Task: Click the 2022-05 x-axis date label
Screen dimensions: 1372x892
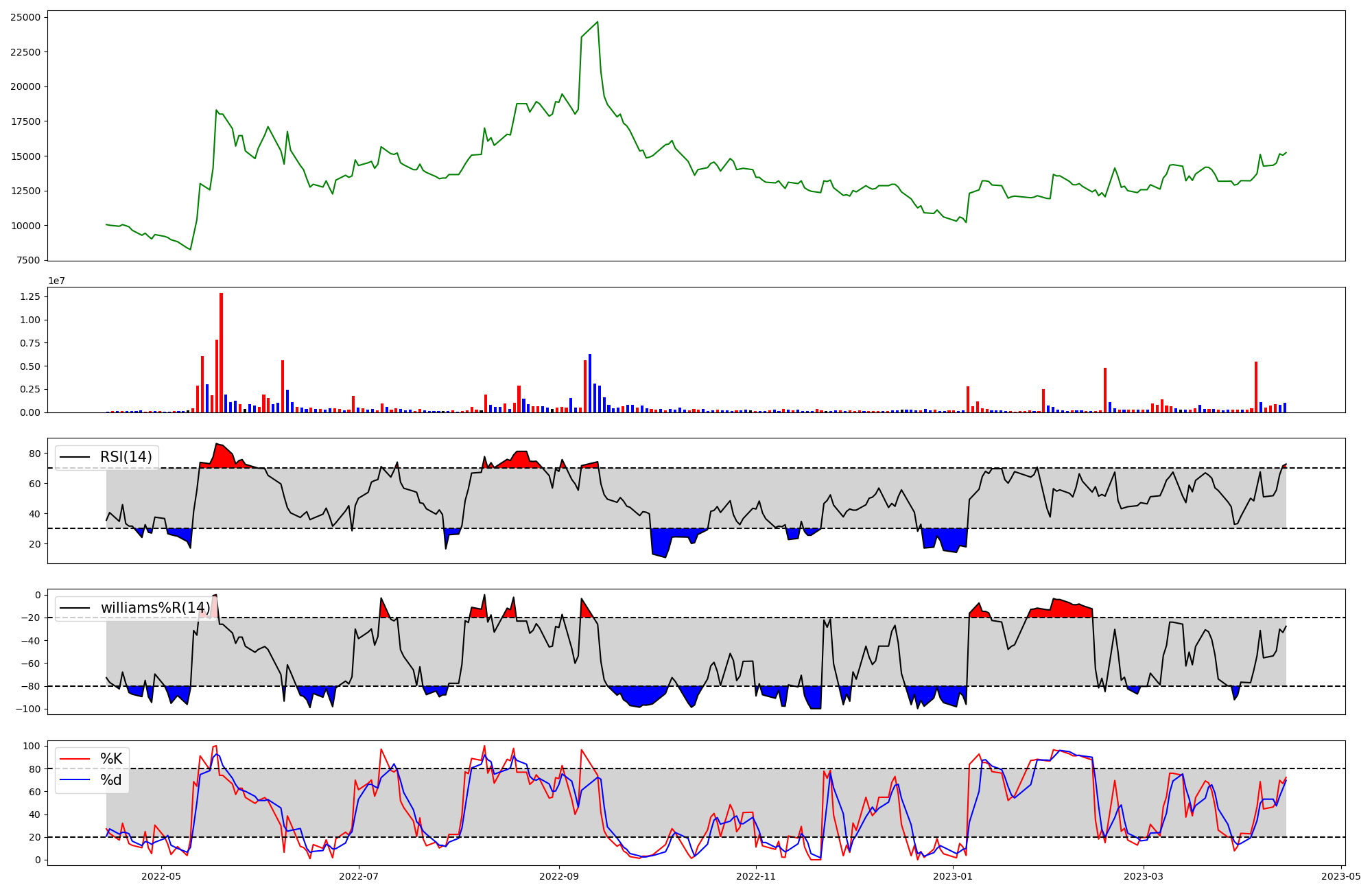Action: pos(161,876)
